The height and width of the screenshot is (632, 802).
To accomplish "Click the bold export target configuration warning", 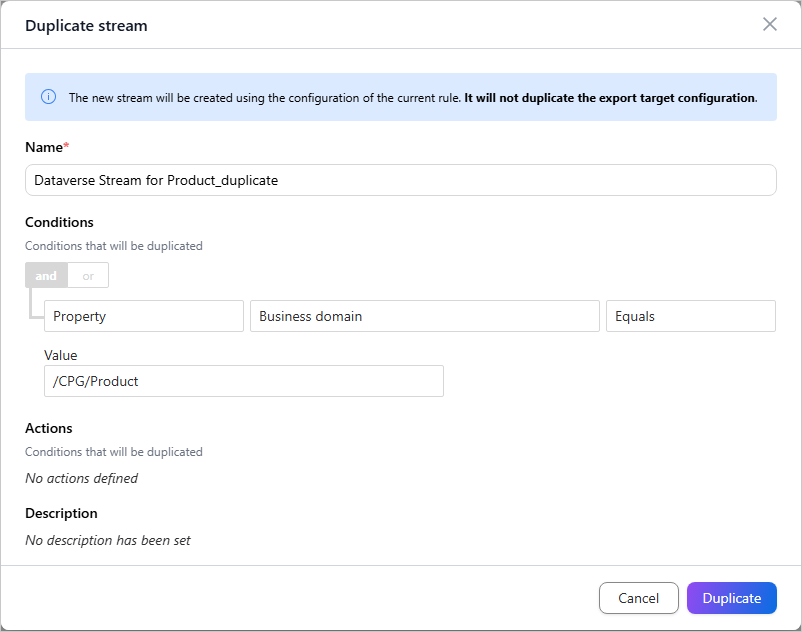I will pyautogui.click(x=611, y=98).
